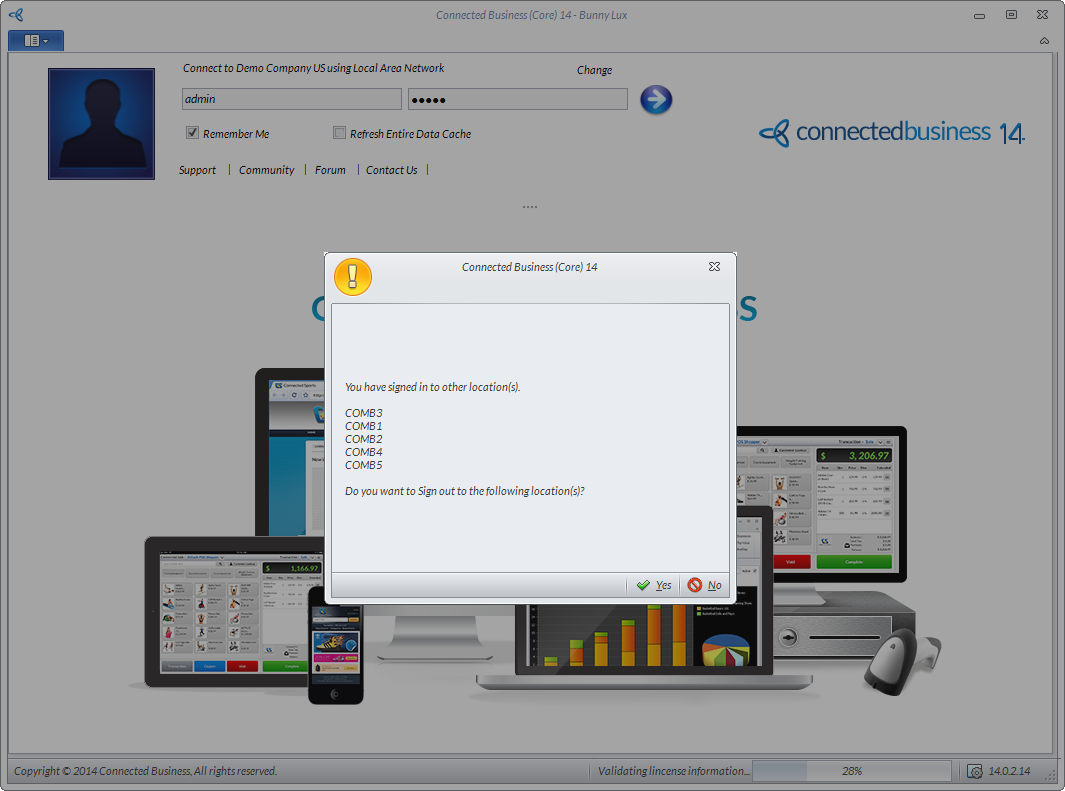Collapse the ribbon using the top-right arrow

pyautogui.click(x=1044, y=41)
